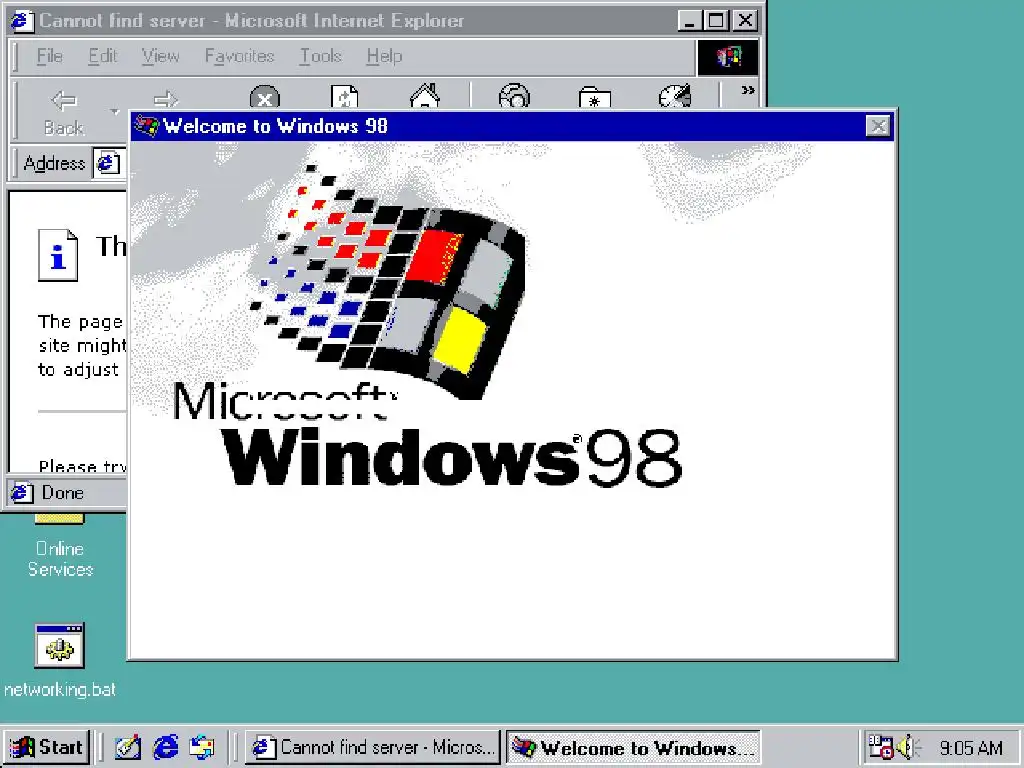Open the Favorites menu in Internet Explorer
Viewport: 1024px width, 768px height.
point(240,56)
